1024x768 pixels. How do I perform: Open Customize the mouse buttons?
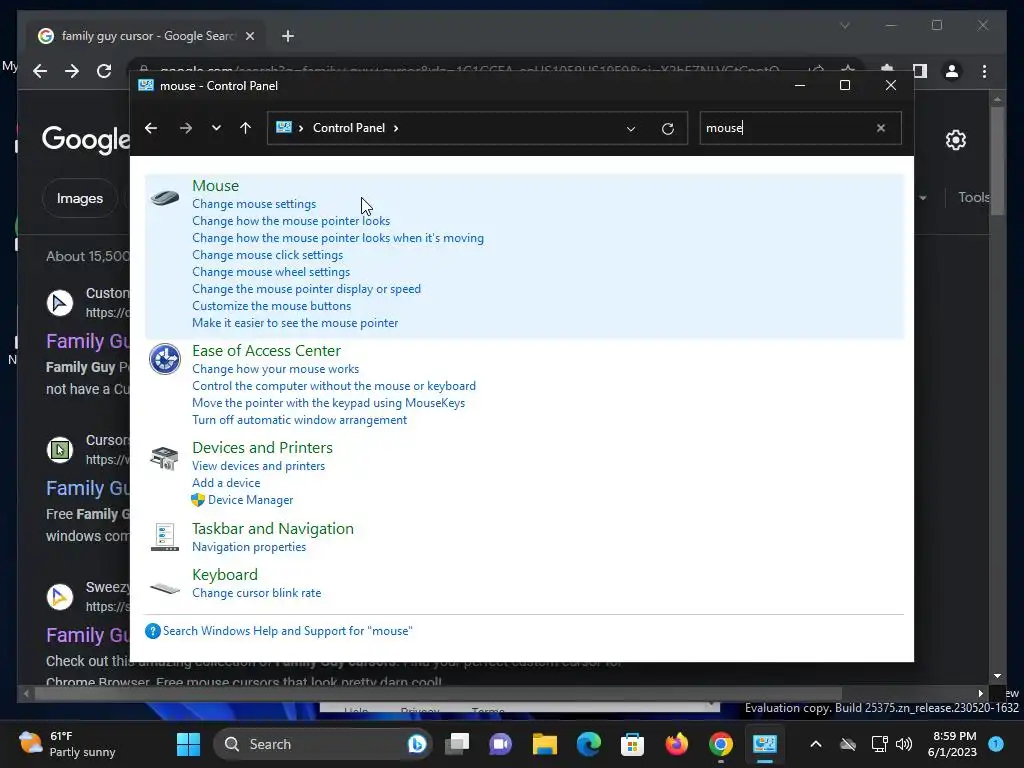(x=272, y=306)
